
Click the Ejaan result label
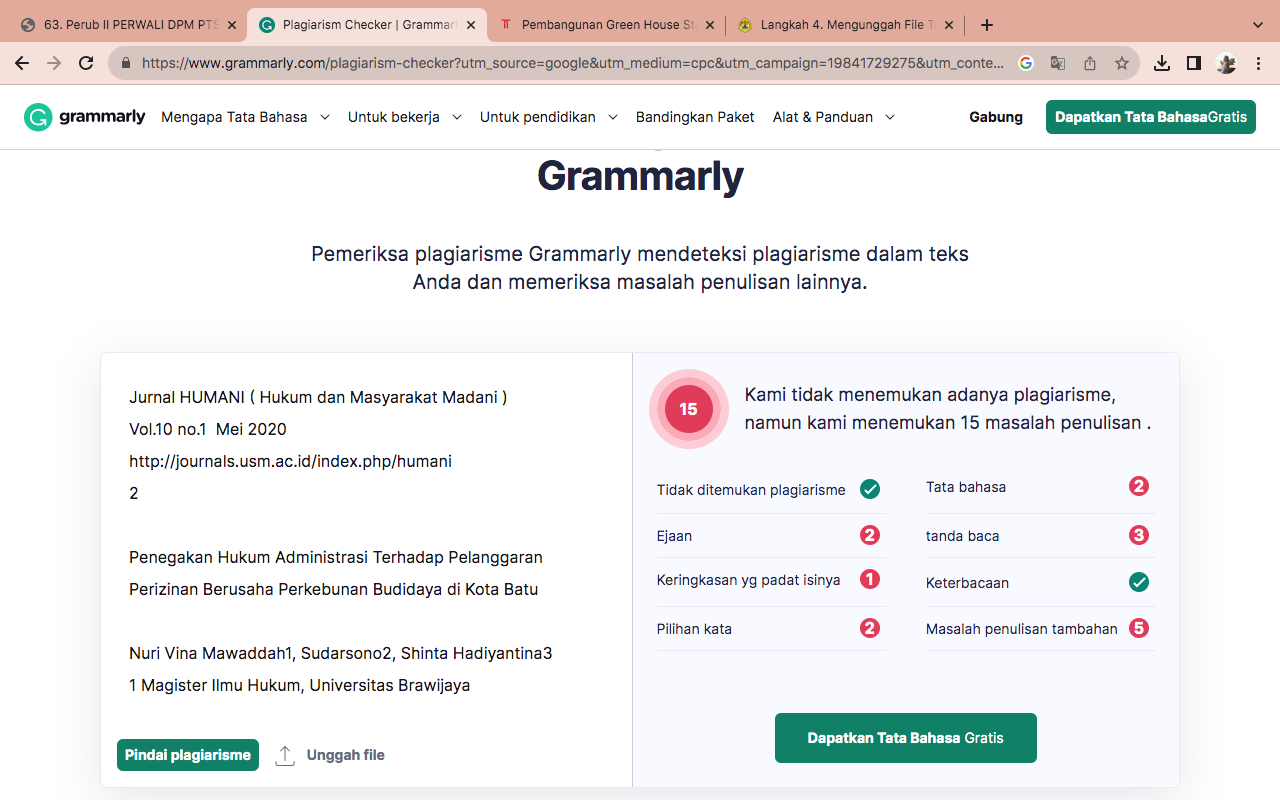pos(674,536)
